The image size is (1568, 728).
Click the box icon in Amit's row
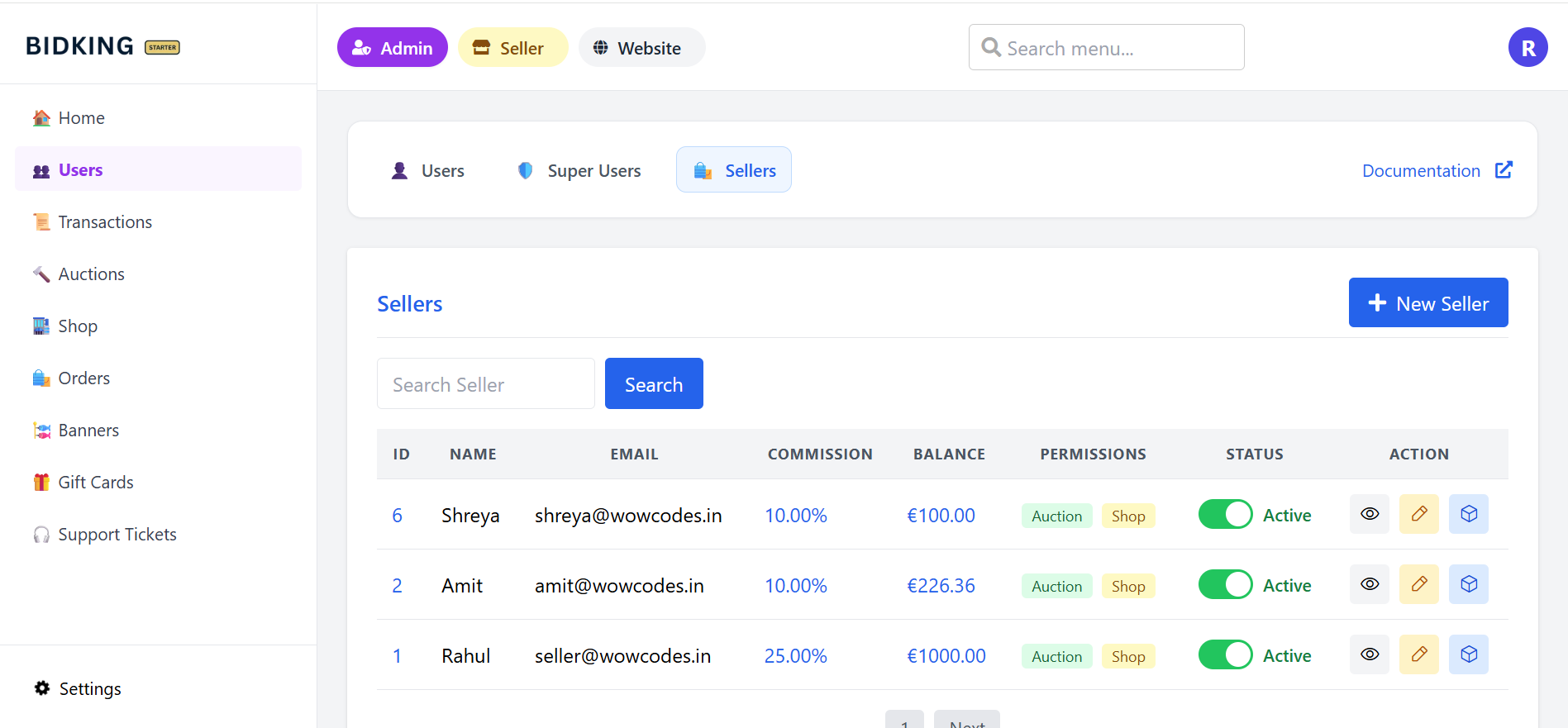point(1468,584)
